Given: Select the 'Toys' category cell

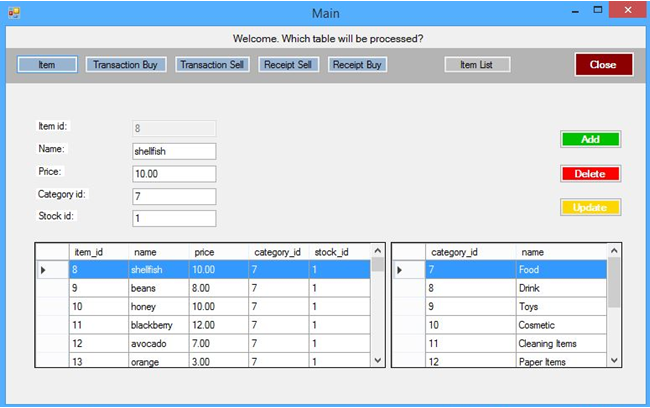Looking at the screenshot, I should click(561, 307).
